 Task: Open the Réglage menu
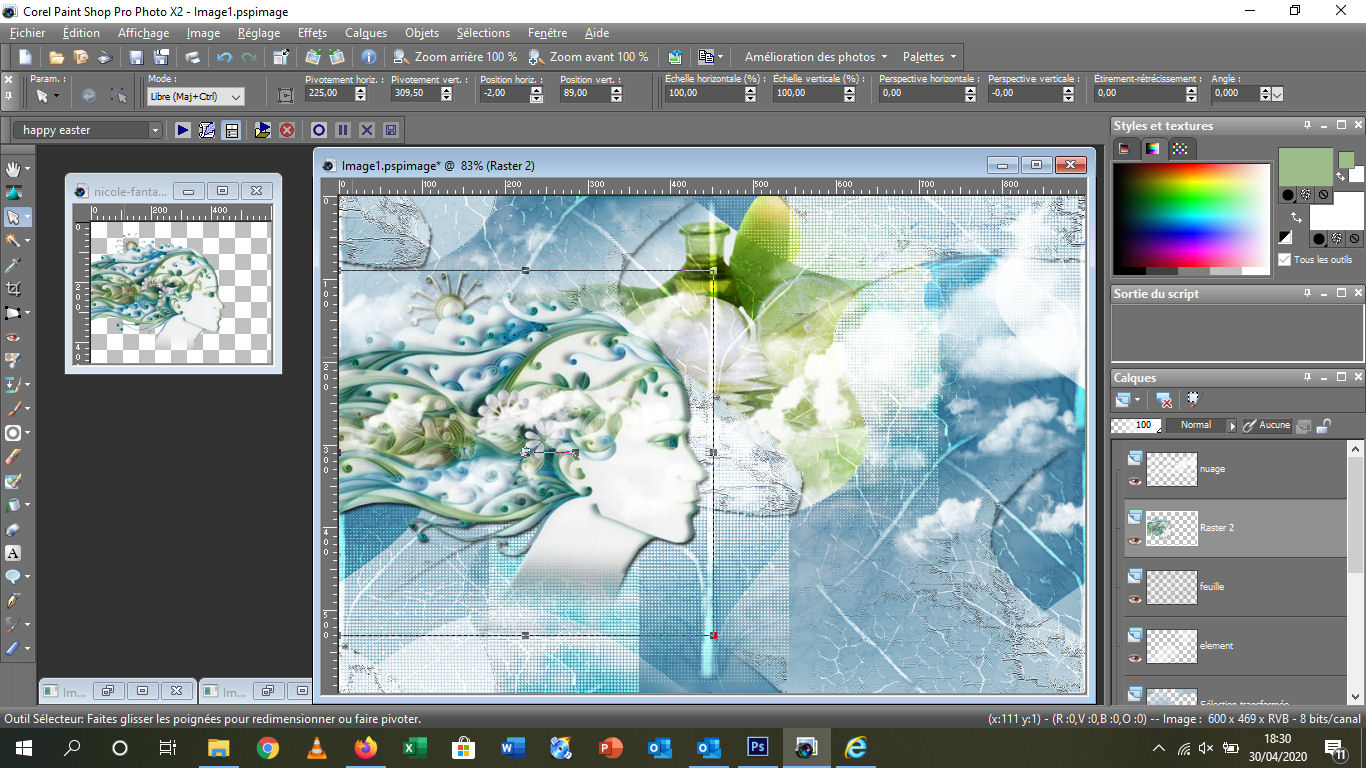(x=259, y=33)
